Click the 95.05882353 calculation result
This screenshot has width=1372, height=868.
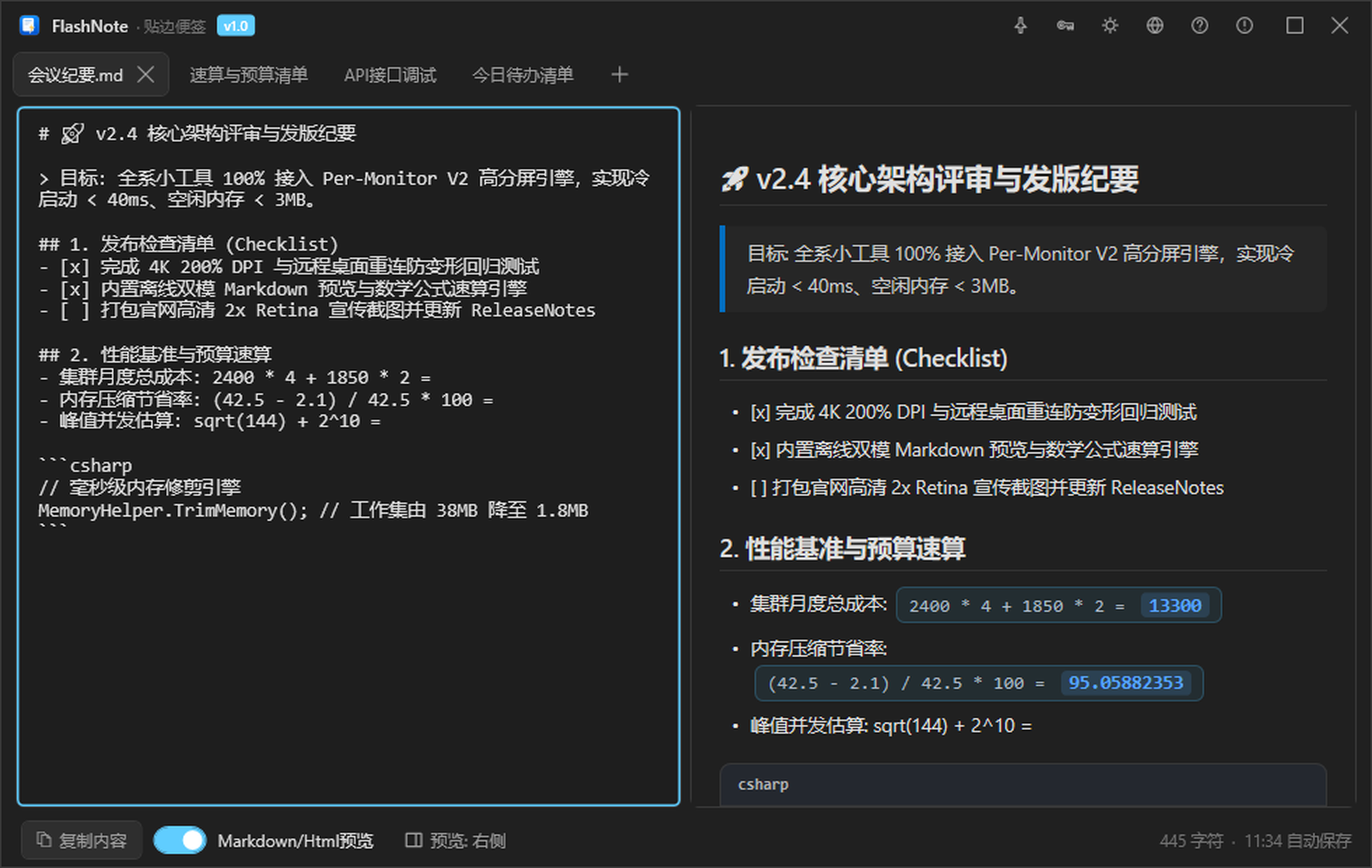tap(1126, 682)
